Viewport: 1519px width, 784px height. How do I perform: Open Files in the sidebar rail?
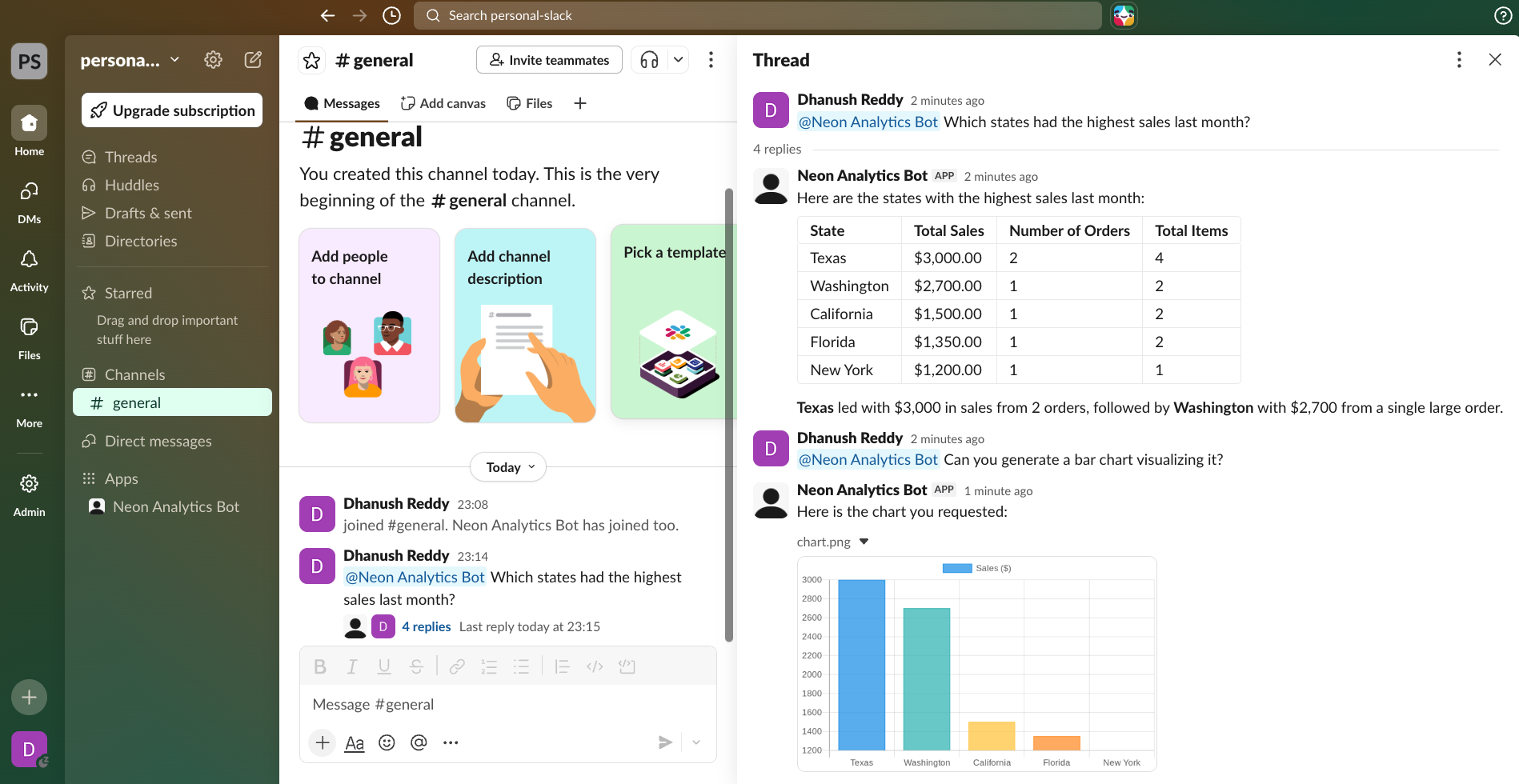click(29, 337)
